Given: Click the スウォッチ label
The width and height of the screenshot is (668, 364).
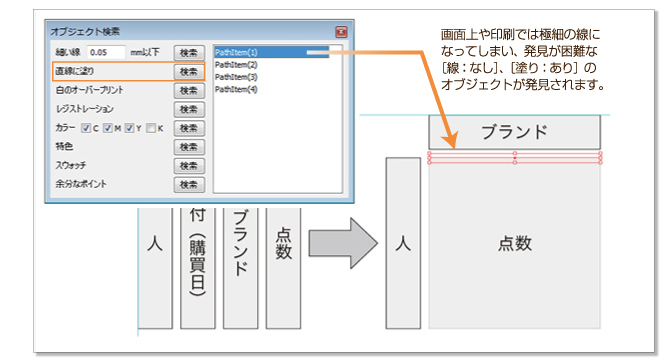Looking at the screenshot, I should tap(71, 165).
